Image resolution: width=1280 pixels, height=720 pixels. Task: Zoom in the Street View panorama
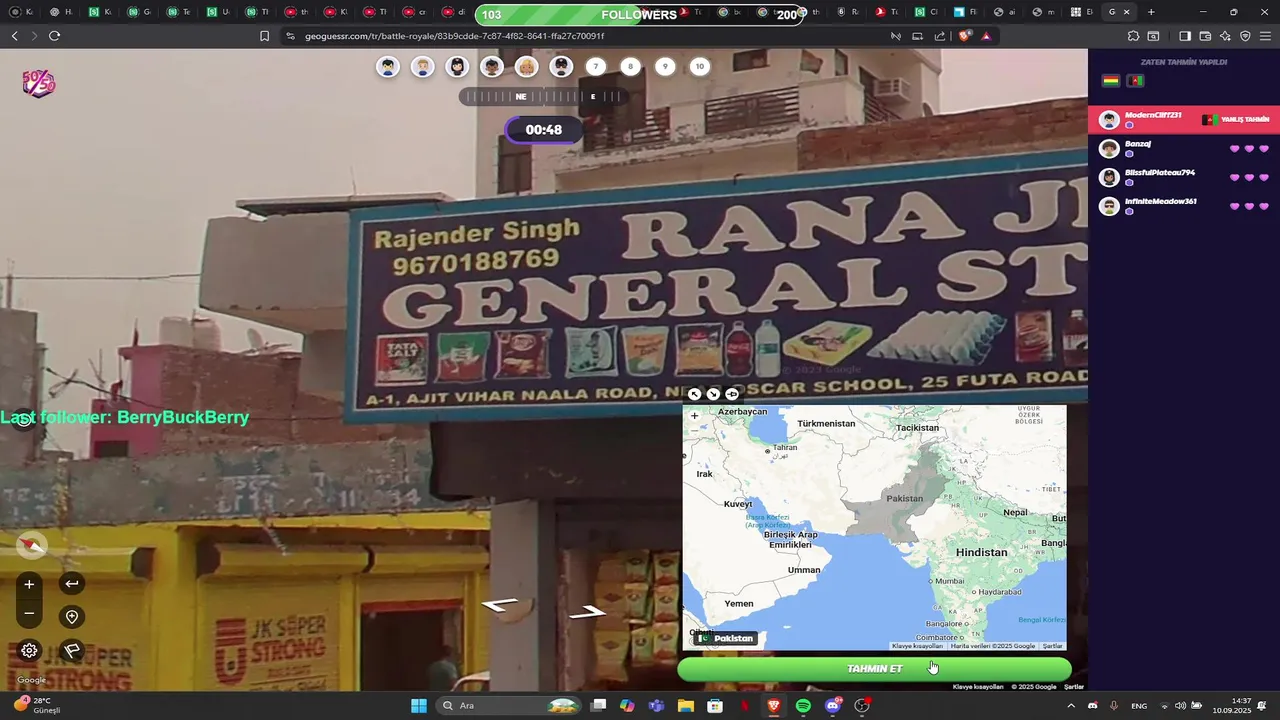click(29, 584)
